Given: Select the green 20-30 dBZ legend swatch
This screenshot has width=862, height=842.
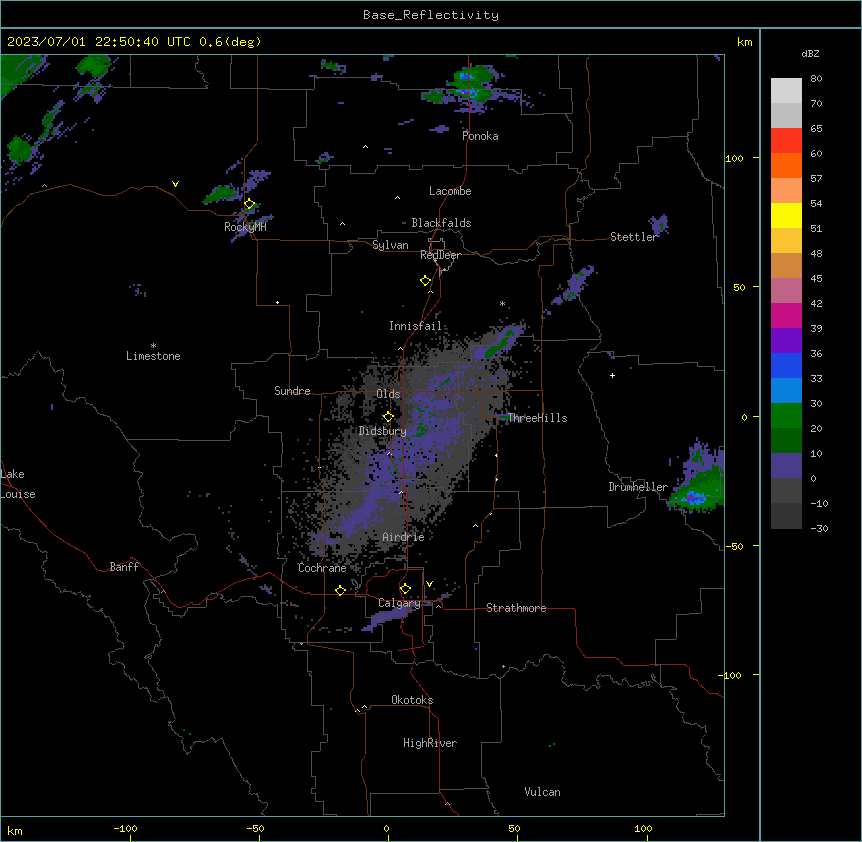Looking at the screenshot, I should 786,416.
